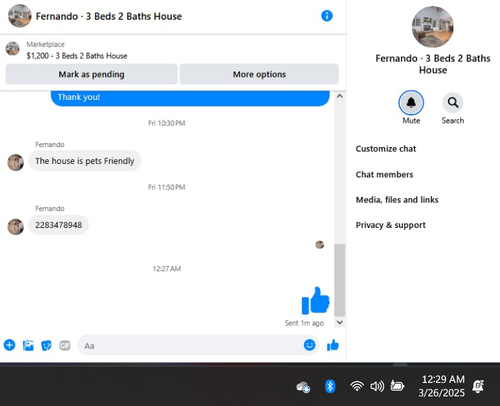Click Fernando's avatar beside phone number message
500x406 pixels.
pyautogui.click(x=16, y=227)
